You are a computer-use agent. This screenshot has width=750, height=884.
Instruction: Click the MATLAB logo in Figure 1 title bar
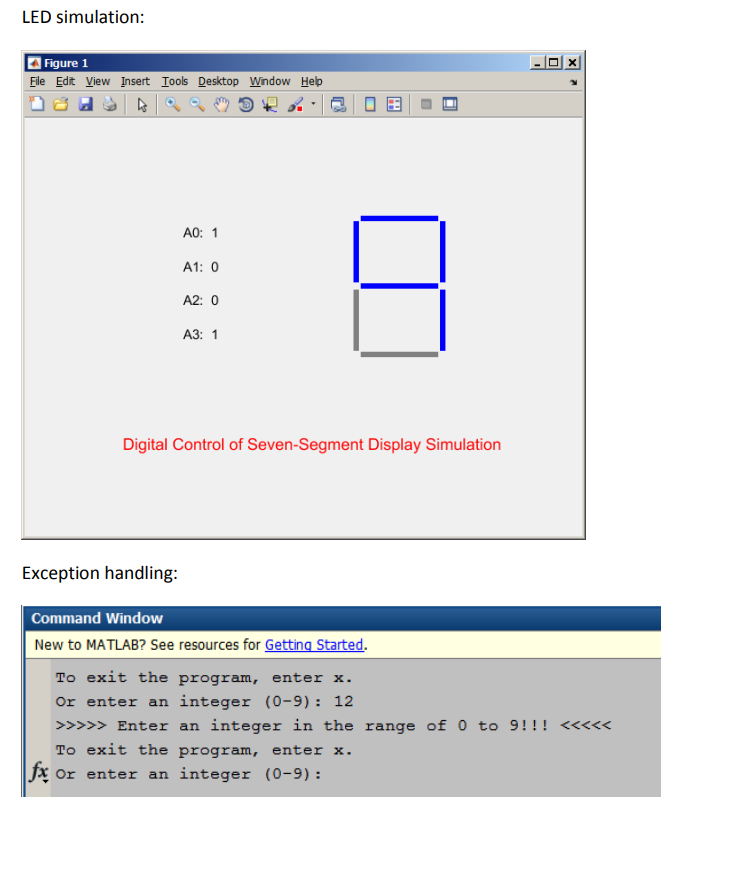34,63
